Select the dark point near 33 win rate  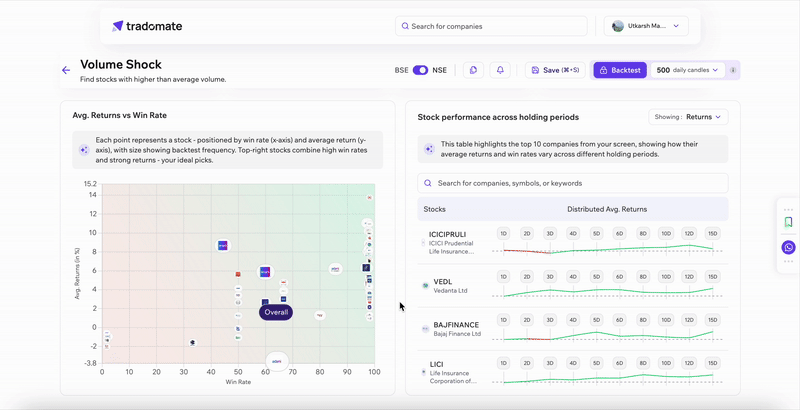(192, 343)
